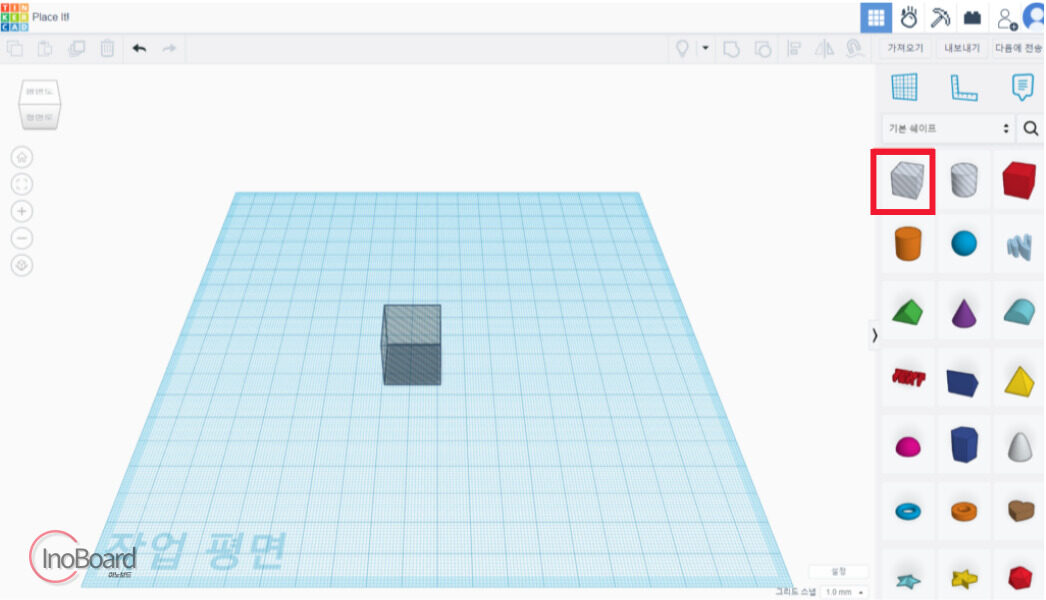The width and height of the screenshot is (1046, 600).
Task: Click the Align tool icon
Action: [794, 49]
